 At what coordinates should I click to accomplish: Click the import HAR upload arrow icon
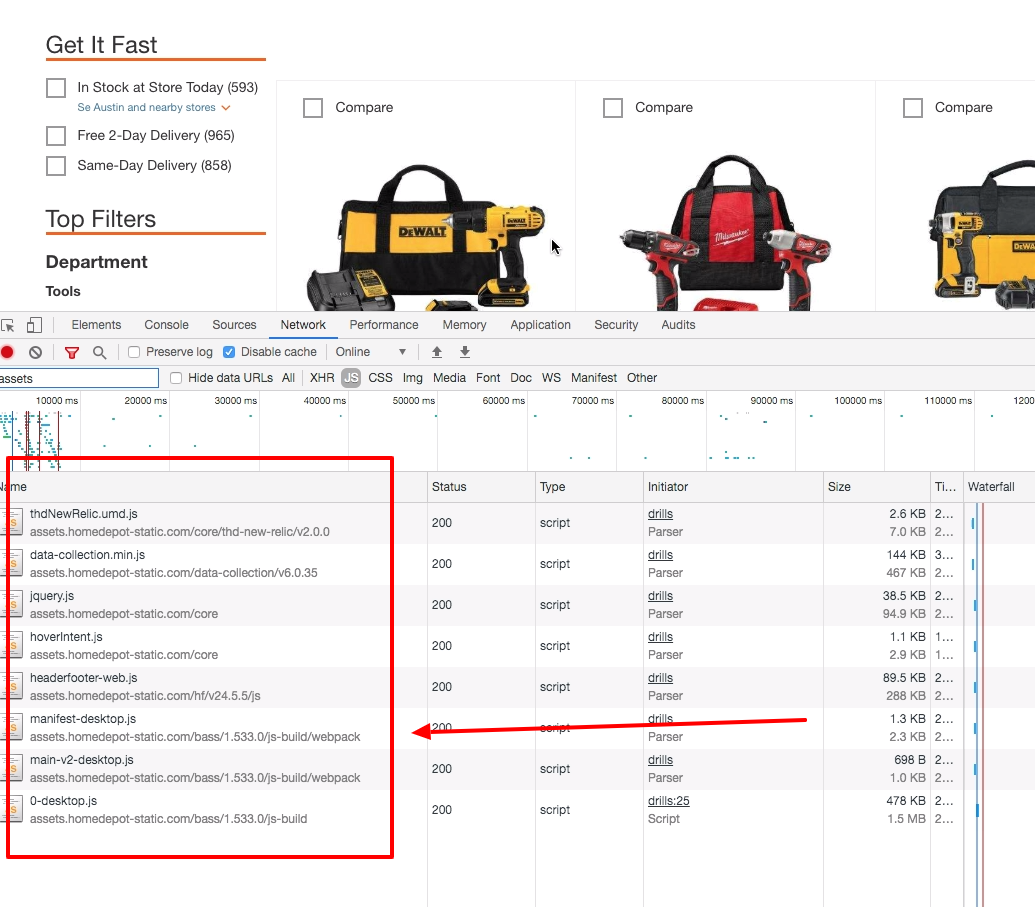(437, 352)
